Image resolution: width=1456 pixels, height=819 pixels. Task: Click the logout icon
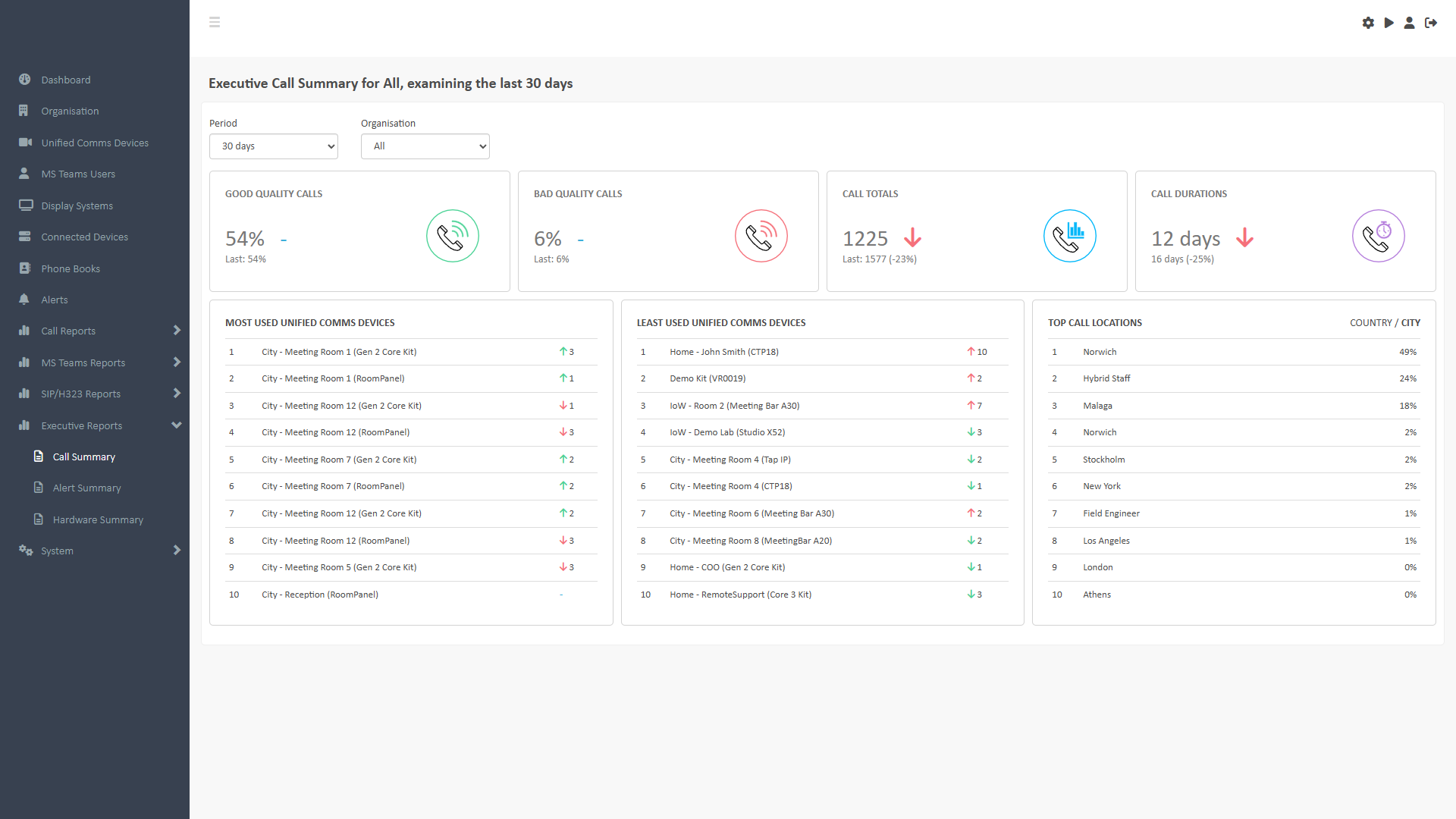pos(1431,23)
